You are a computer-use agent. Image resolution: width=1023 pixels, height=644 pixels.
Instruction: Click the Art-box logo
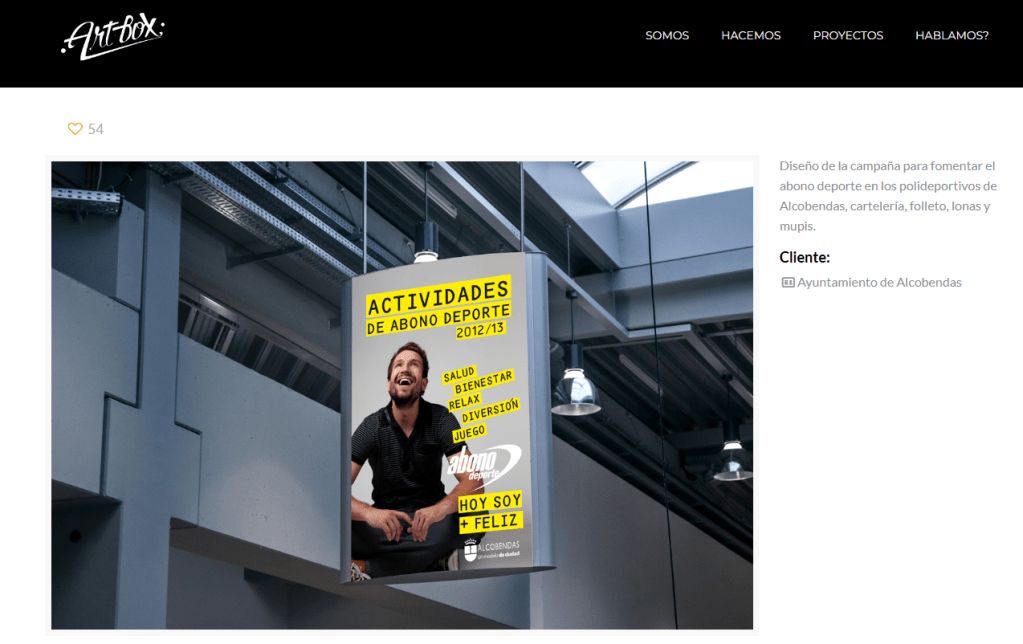113,38
